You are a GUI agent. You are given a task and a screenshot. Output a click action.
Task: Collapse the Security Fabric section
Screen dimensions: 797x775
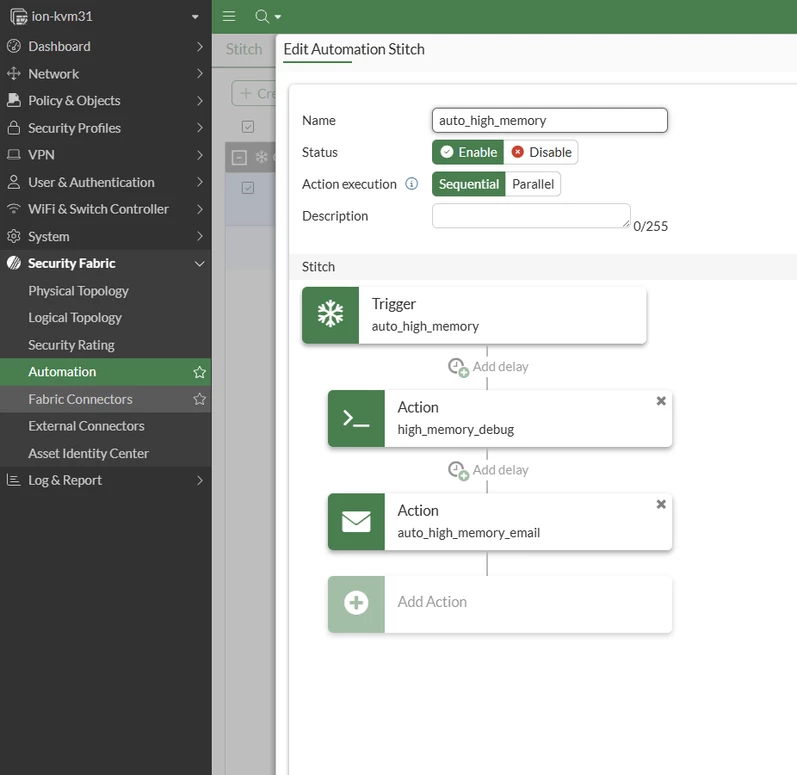click(x=200, y=264)
